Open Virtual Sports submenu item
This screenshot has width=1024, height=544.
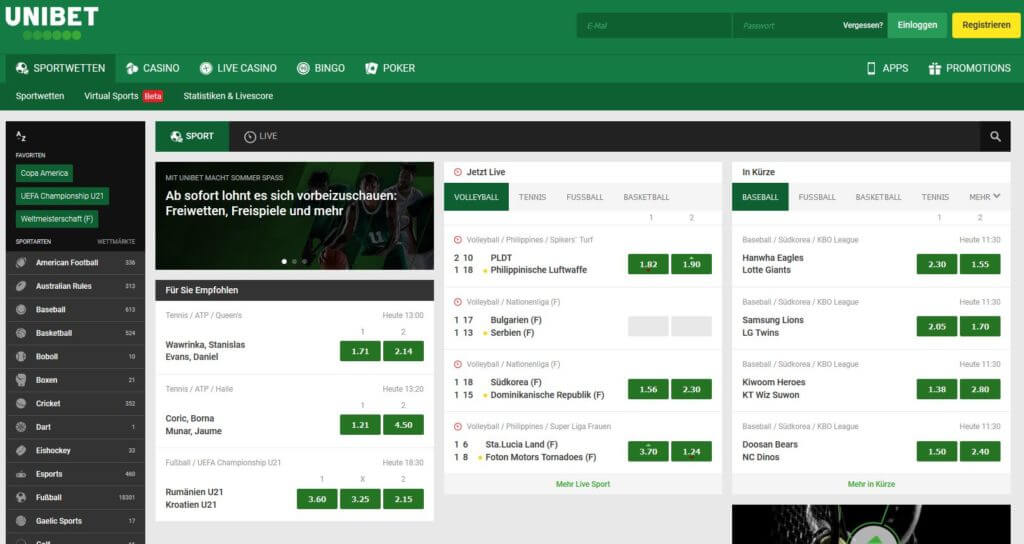tap(123, 96)
